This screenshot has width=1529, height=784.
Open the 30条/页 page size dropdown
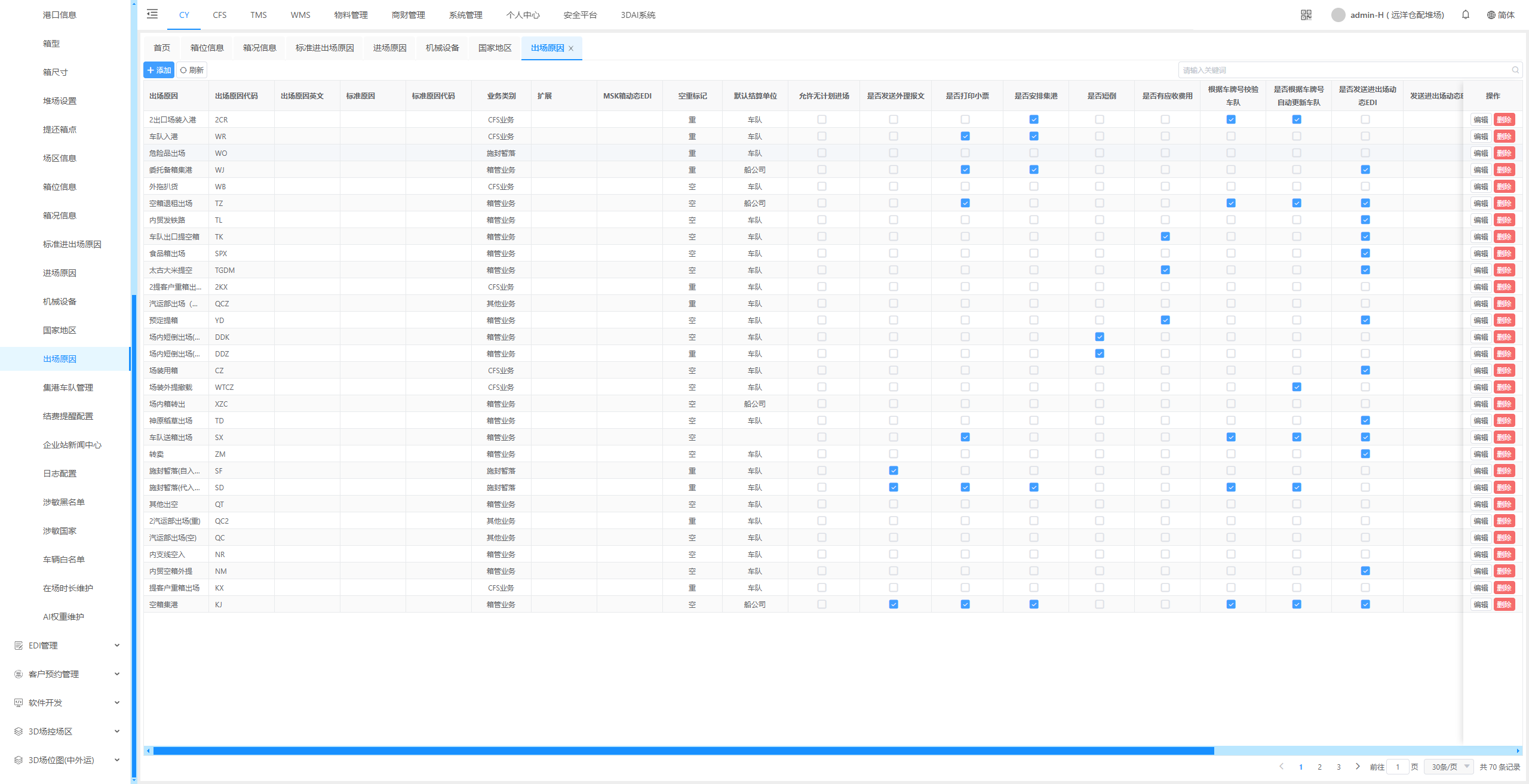1449,767
